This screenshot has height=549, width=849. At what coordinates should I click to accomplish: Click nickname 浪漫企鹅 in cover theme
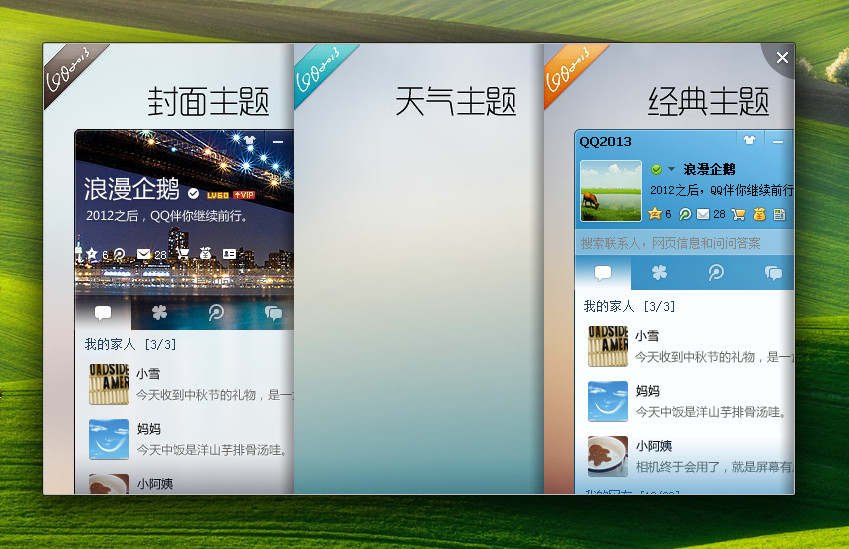[132, 189]
